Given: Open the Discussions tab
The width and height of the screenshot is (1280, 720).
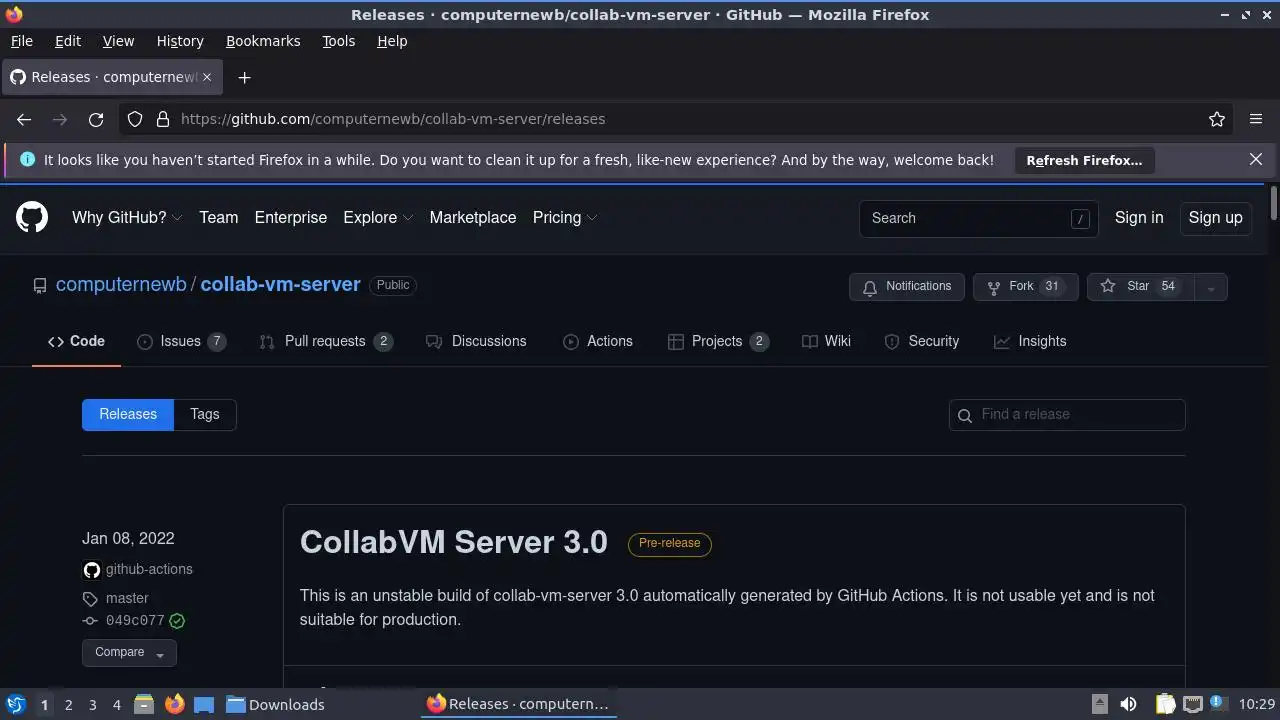Looking at the screenshot, I should point(476,342).
